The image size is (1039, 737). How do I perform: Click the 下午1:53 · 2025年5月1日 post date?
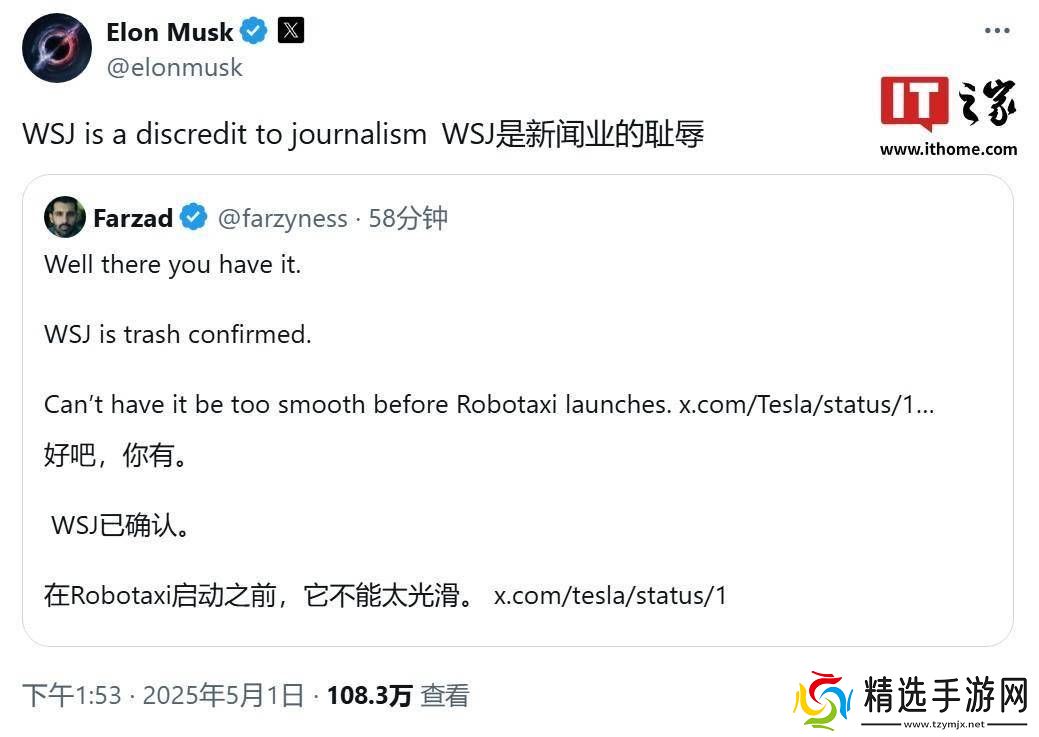tap(162, 695)
